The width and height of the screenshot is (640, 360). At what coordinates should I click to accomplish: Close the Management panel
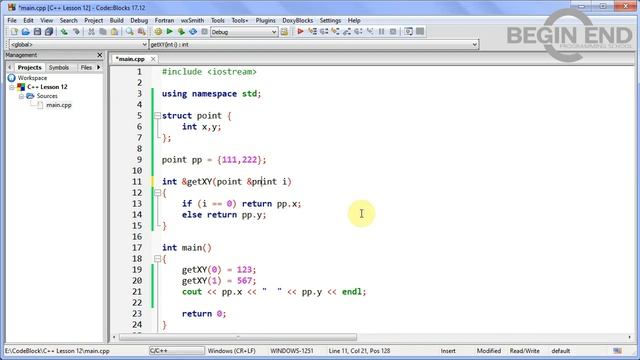tap(100, 55)
